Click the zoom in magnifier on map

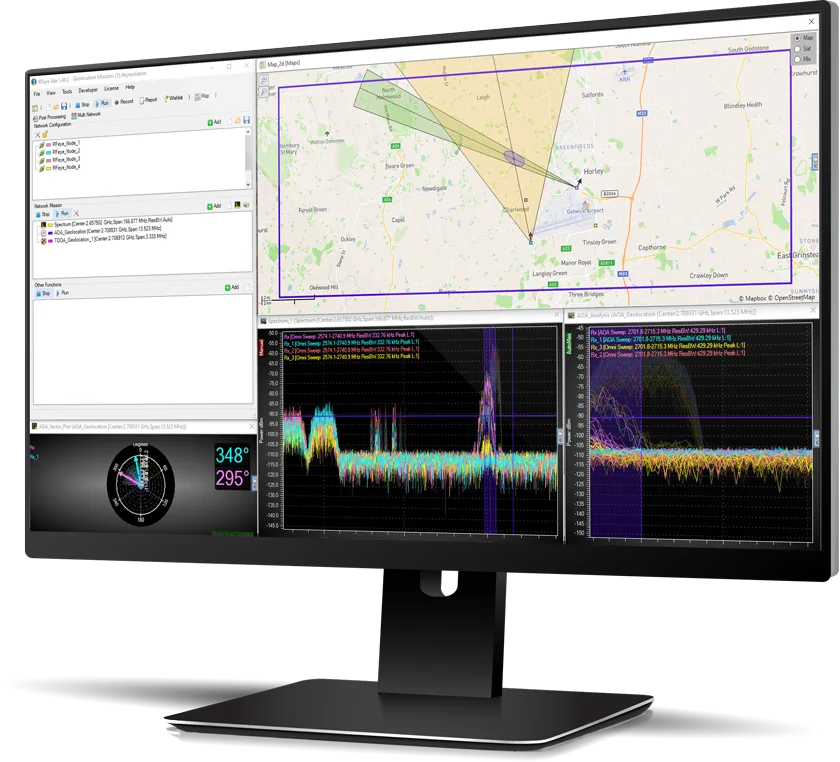(x=264, y=80)
